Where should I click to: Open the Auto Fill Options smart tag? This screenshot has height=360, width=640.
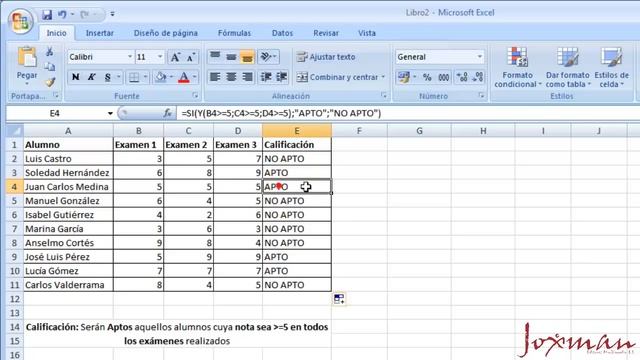[339, 299]
